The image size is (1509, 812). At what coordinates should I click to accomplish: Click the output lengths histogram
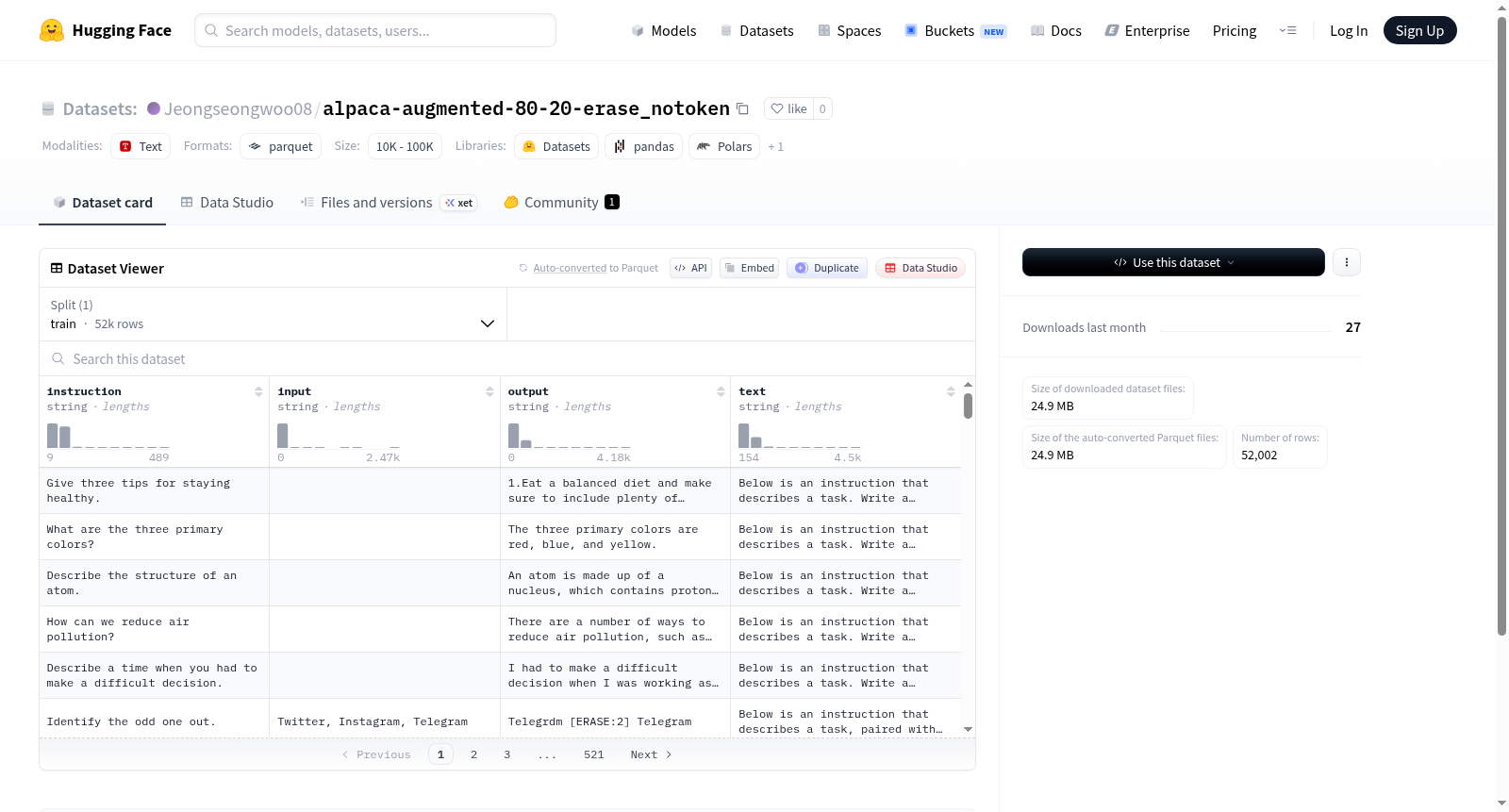tap(570, 436)
